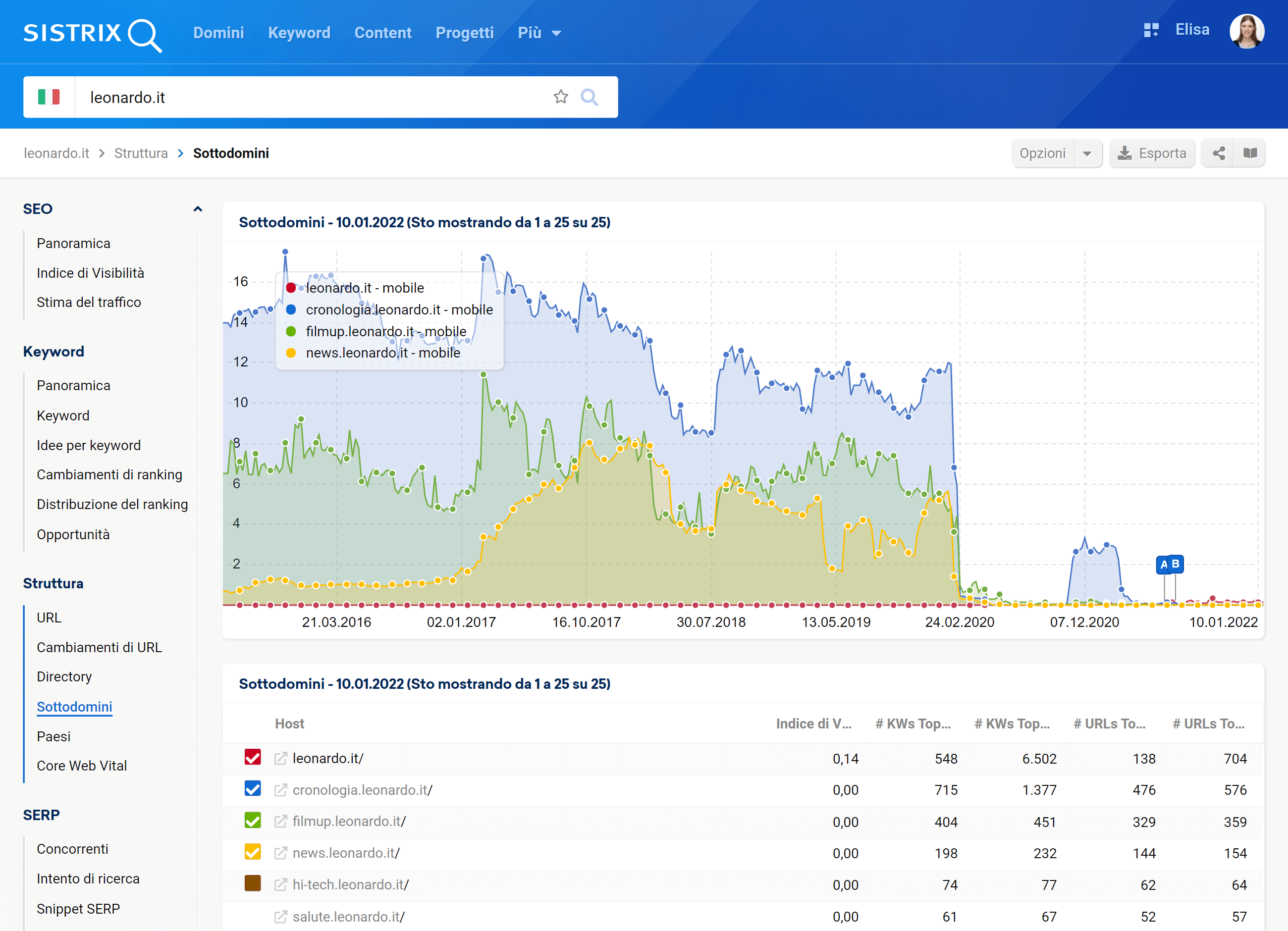Uncheck the leonardo.it/ red checkbox
Viewport: 1288px width, 931px height.
[253, 758]
